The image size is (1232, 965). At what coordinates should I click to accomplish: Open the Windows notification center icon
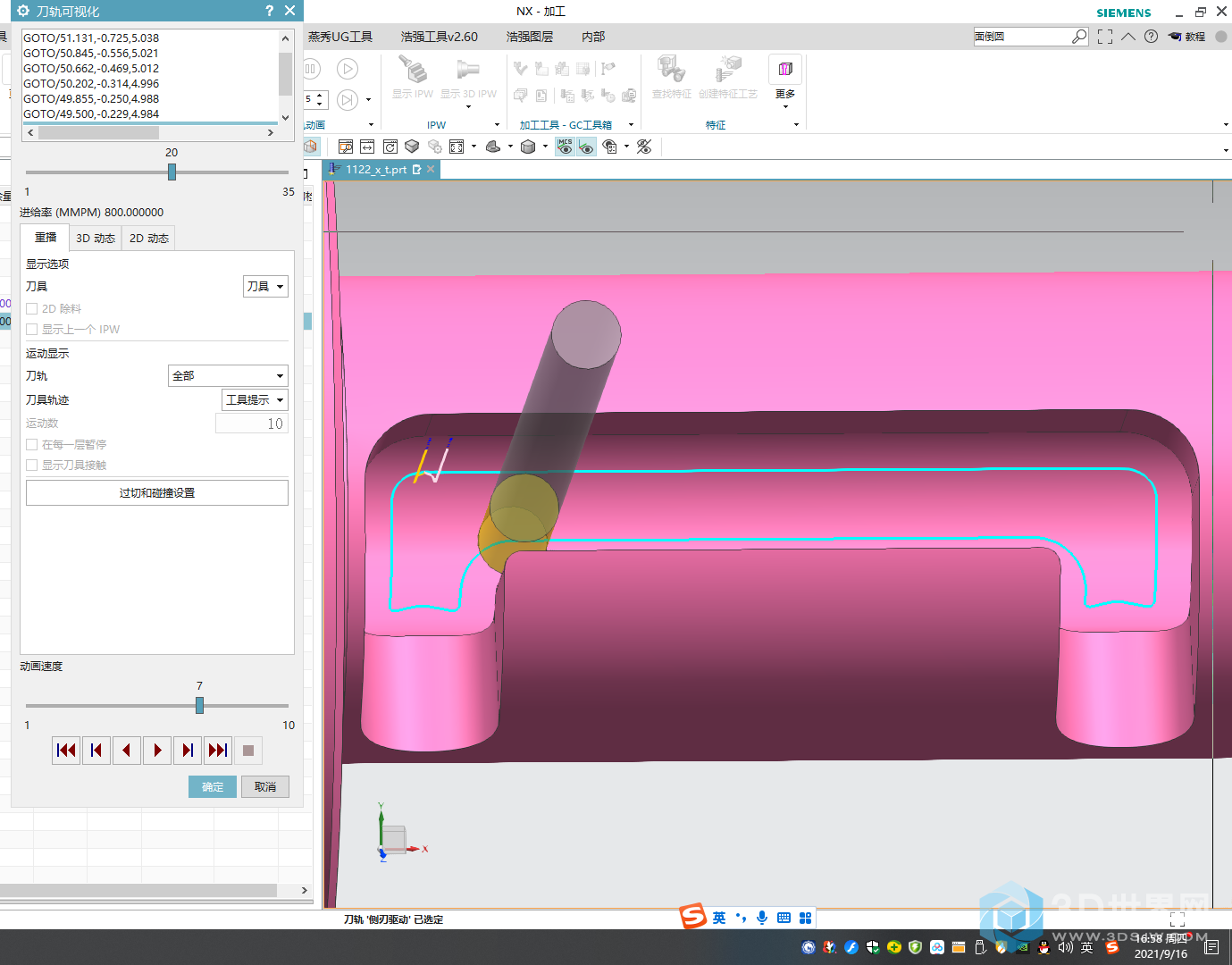point(1212,947)
